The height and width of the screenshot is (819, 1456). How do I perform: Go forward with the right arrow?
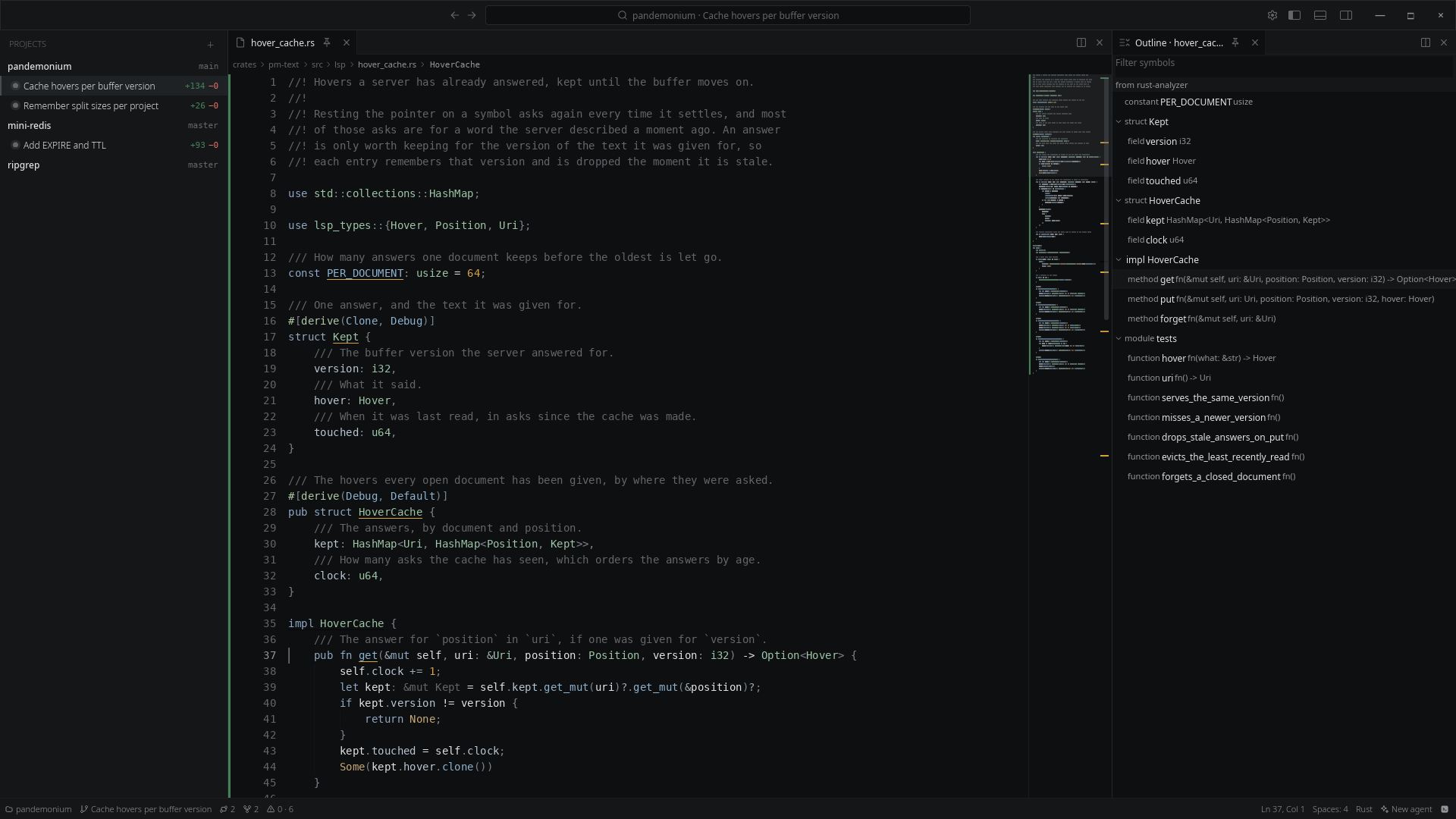(x=472, y=15)
